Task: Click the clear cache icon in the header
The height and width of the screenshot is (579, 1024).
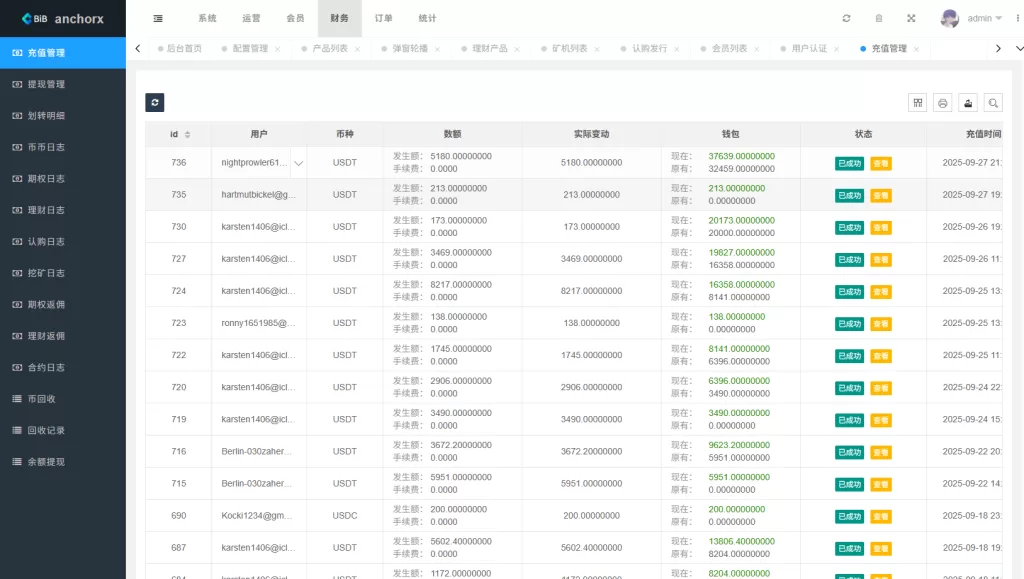Action: click(879, 18)
